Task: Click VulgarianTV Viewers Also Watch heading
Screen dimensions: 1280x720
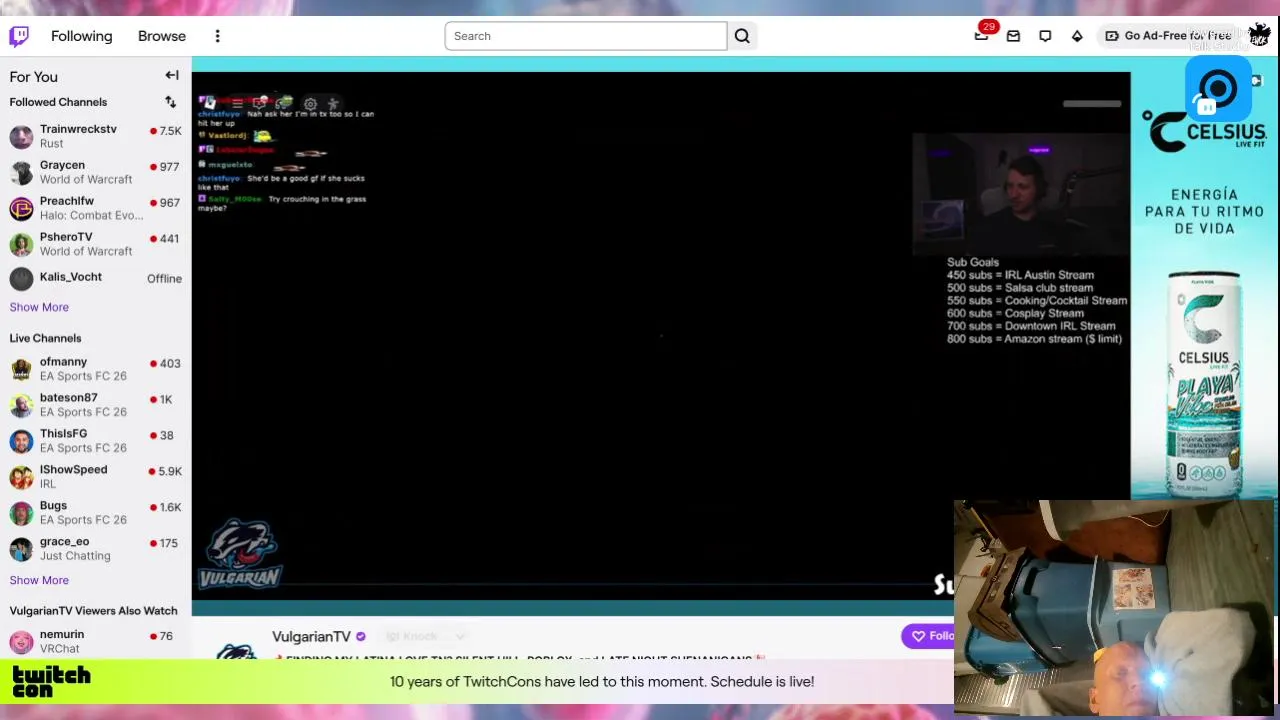Action: point(93,611)
